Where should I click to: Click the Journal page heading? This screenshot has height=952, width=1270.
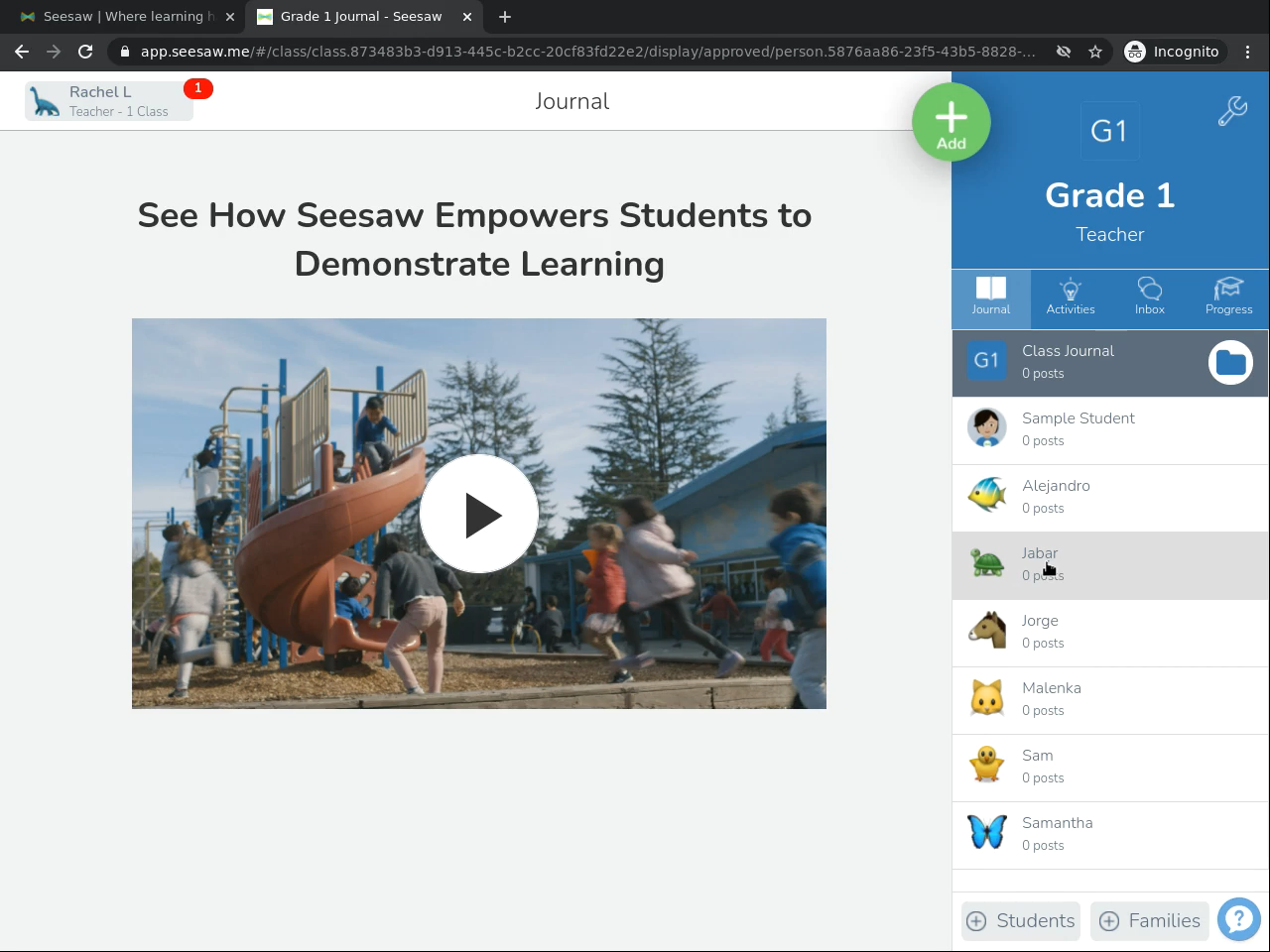tap(572, 101)
